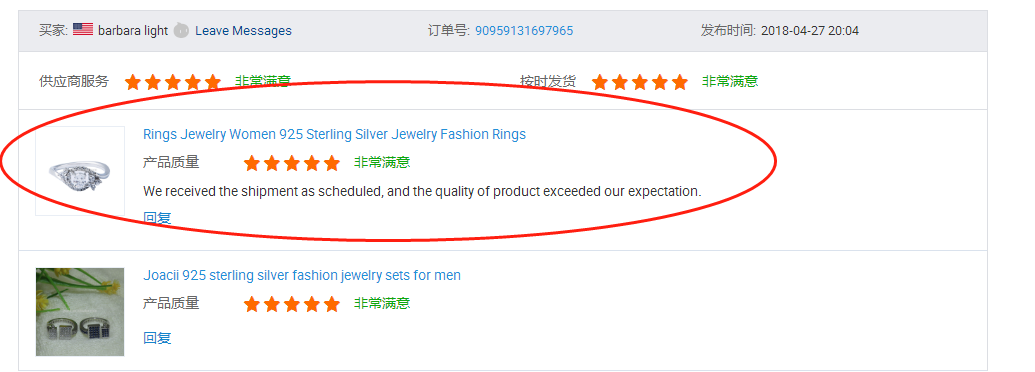Click fifth star of 供应商服务 rating
This screenshot has width=1035, height=372.
(213, 82)
